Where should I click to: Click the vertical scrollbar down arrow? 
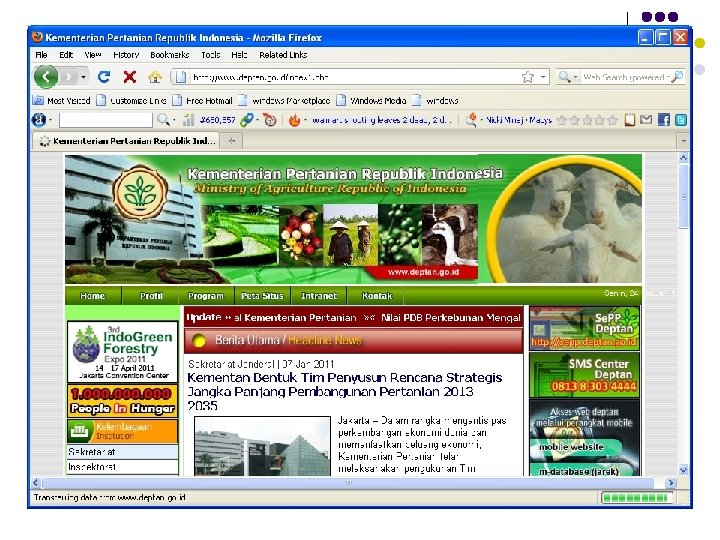(x=684, y=470)
